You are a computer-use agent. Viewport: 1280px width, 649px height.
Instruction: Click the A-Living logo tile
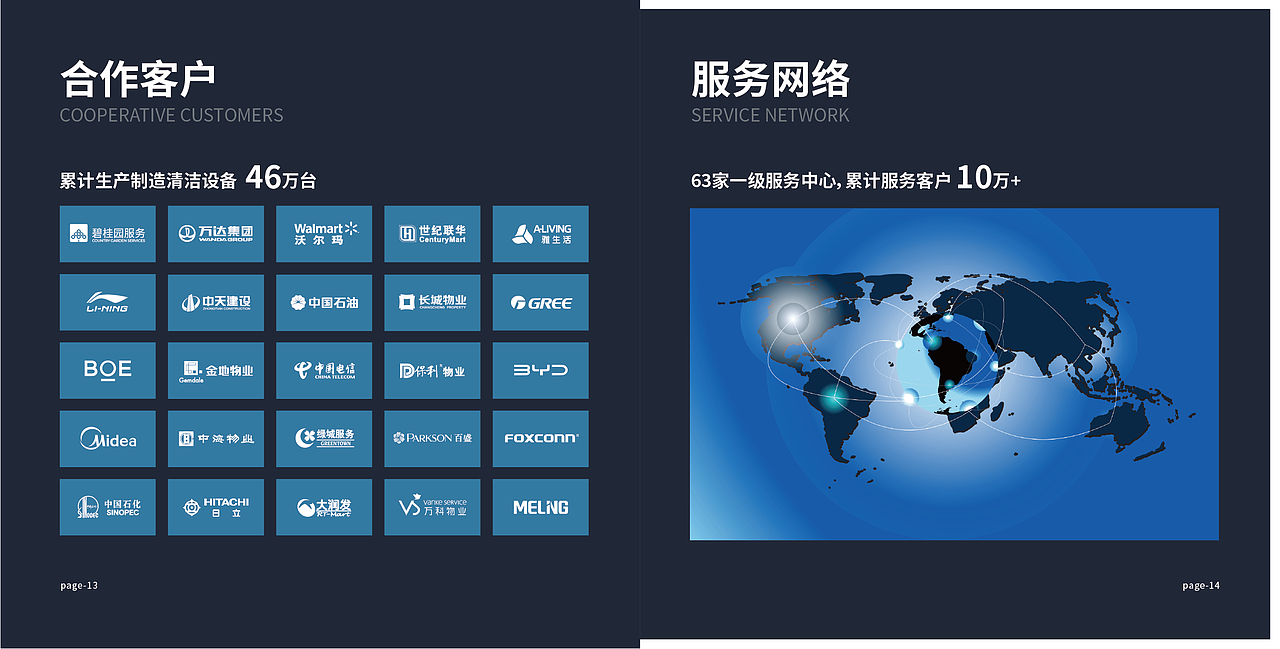540,234
